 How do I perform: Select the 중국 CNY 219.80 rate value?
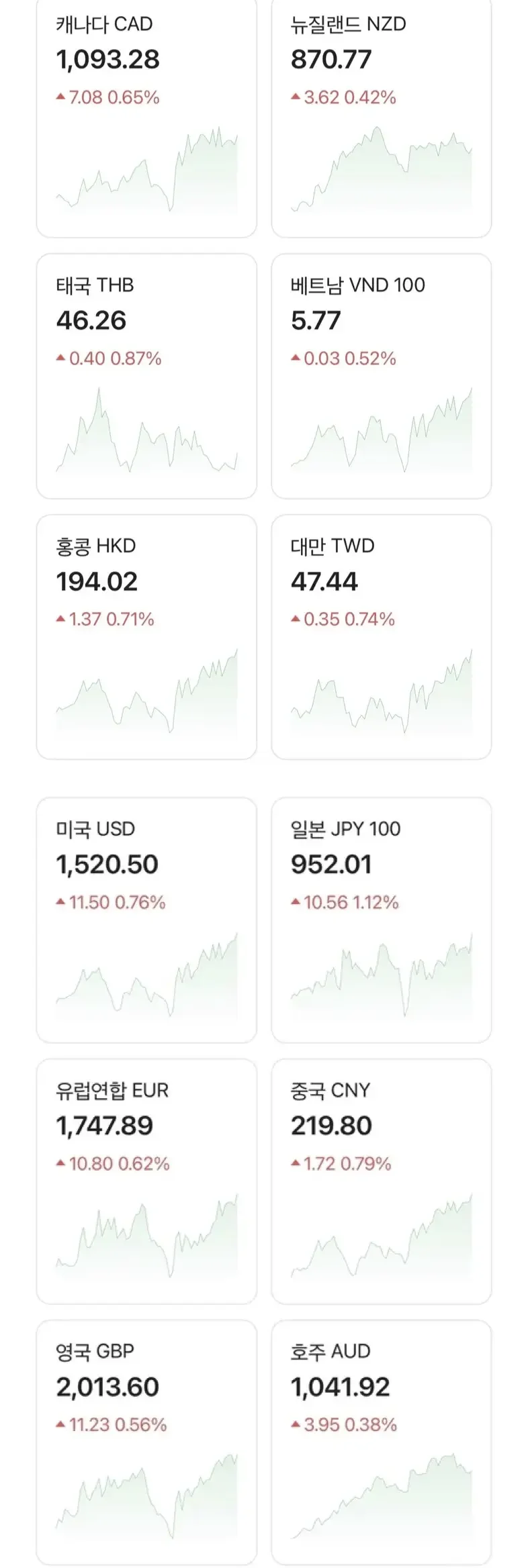tap(331, 1126)
